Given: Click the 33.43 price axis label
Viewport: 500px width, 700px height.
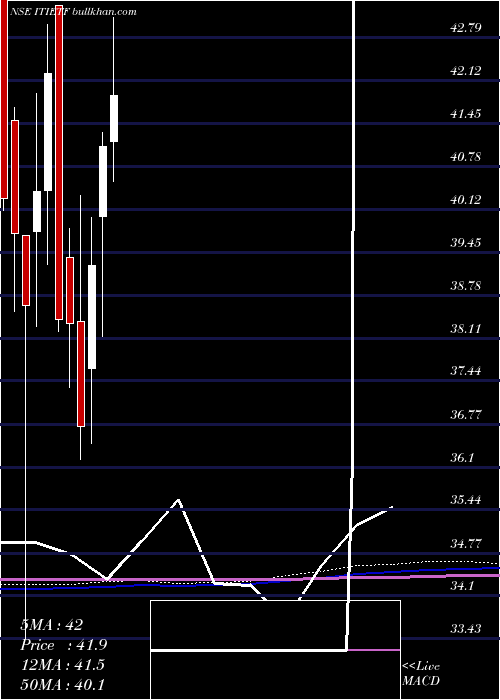Looking at the screenshot, I should [466, 629].
